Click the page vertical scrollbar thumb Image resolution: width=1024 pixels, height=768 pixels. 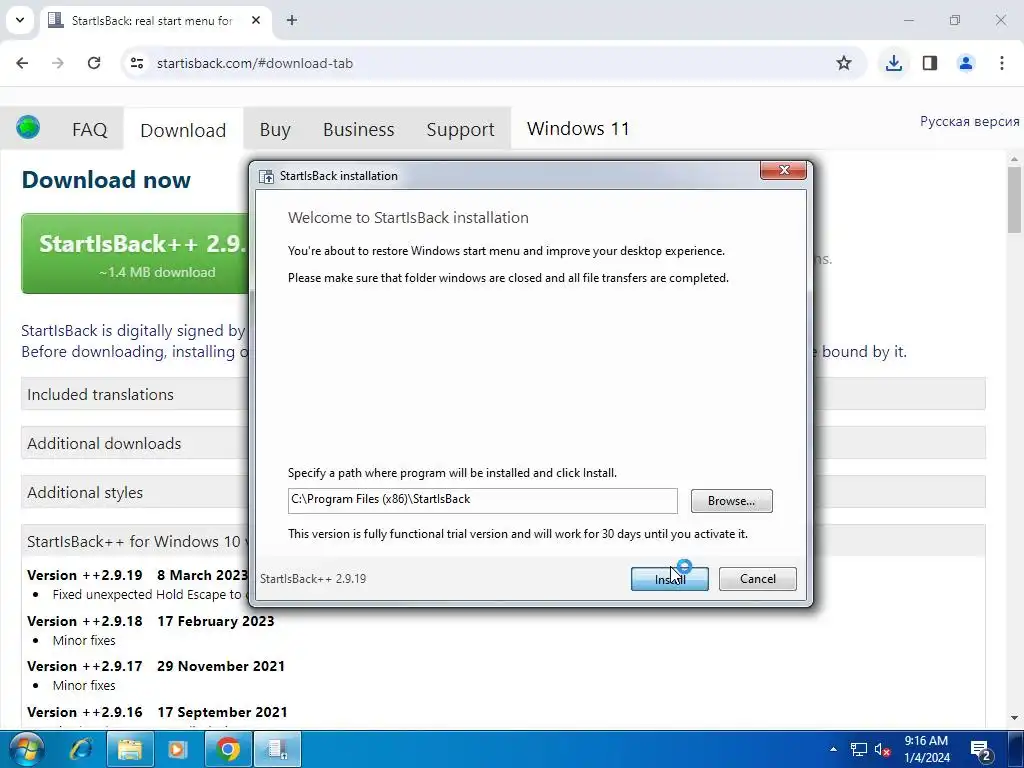click(1014, 199)
